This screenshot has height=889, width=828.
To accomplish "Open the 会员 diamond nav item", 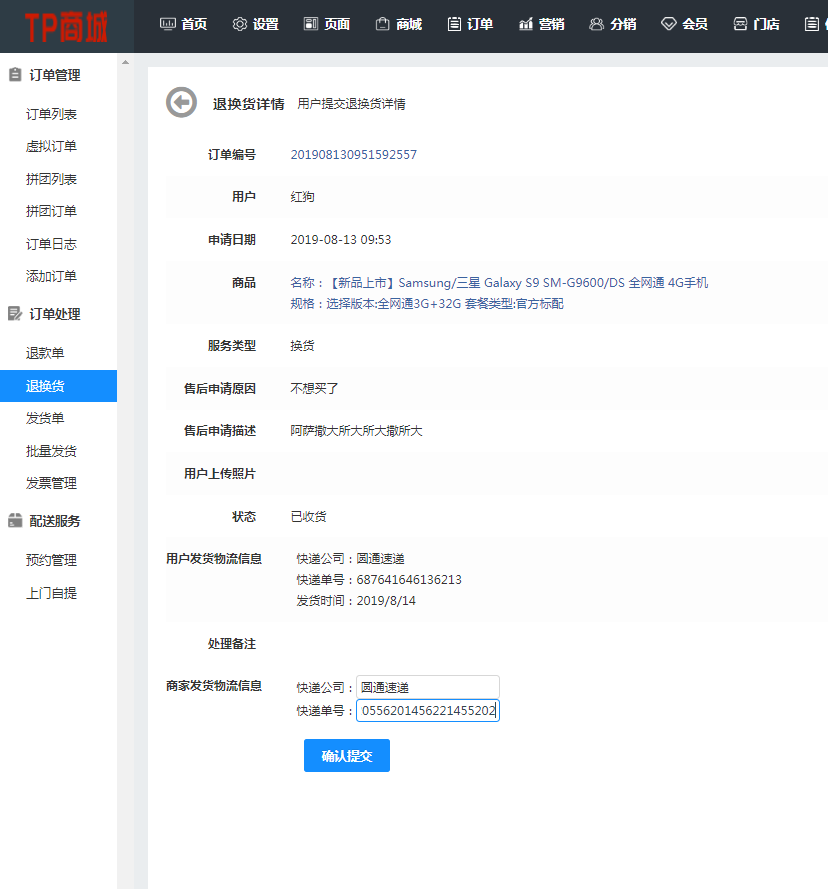I will 684,24.
